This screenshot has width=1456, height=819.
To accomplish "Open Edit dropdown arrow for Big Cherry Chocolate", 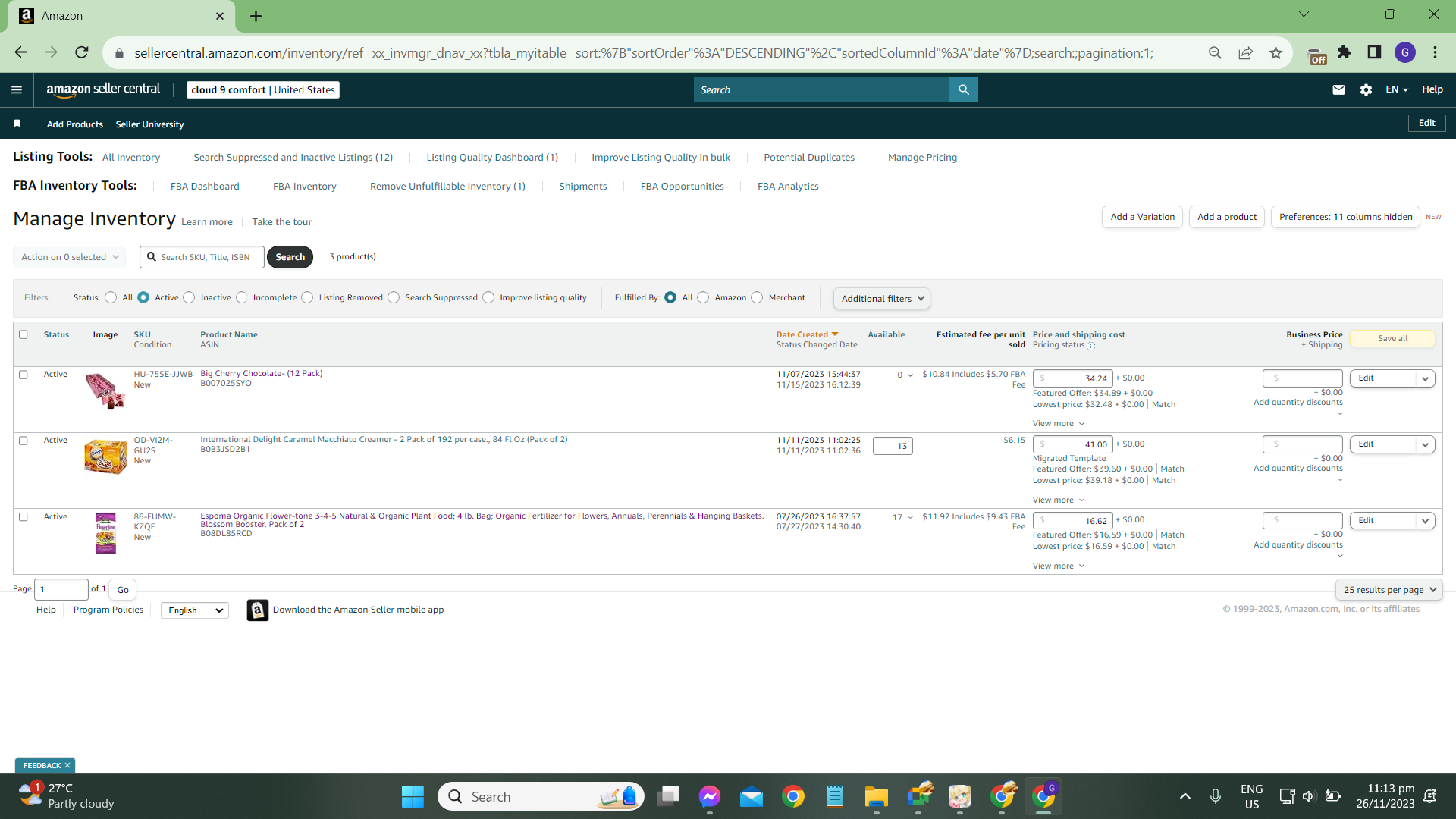I will click(1426, 378).
